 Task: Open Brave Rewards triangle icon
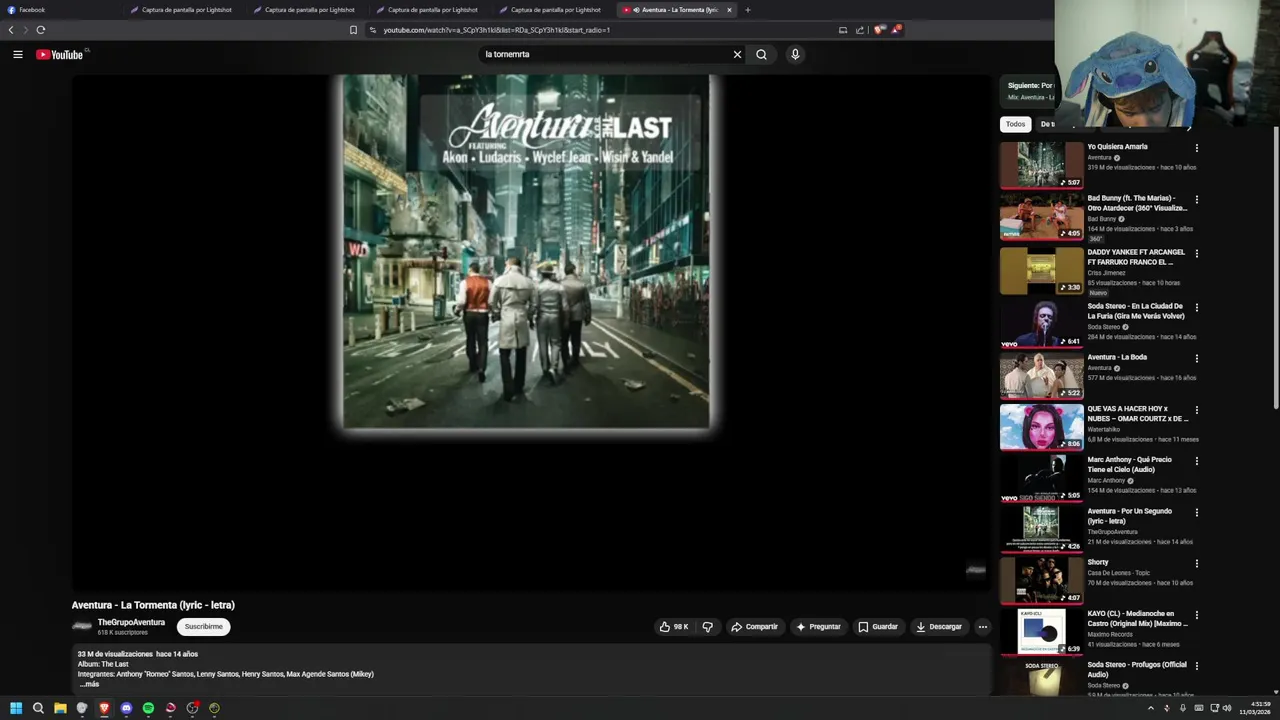click(x=896, y=30)
